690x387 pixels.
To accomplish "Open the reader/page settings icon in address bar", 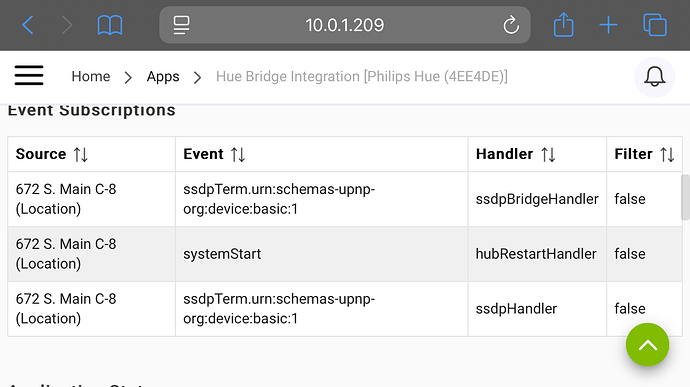I will [x=181, y=25].
